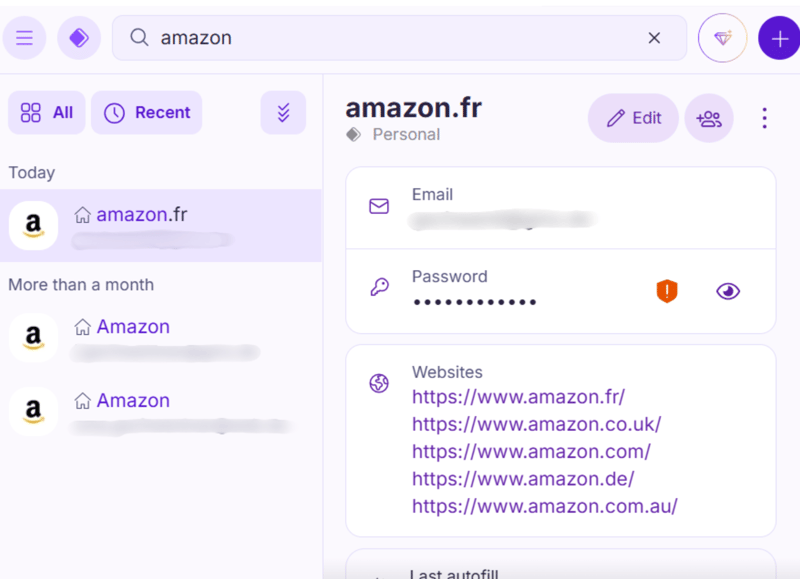
Task: Open the https://www.amazon.com.au/ link
Action: 544,506
